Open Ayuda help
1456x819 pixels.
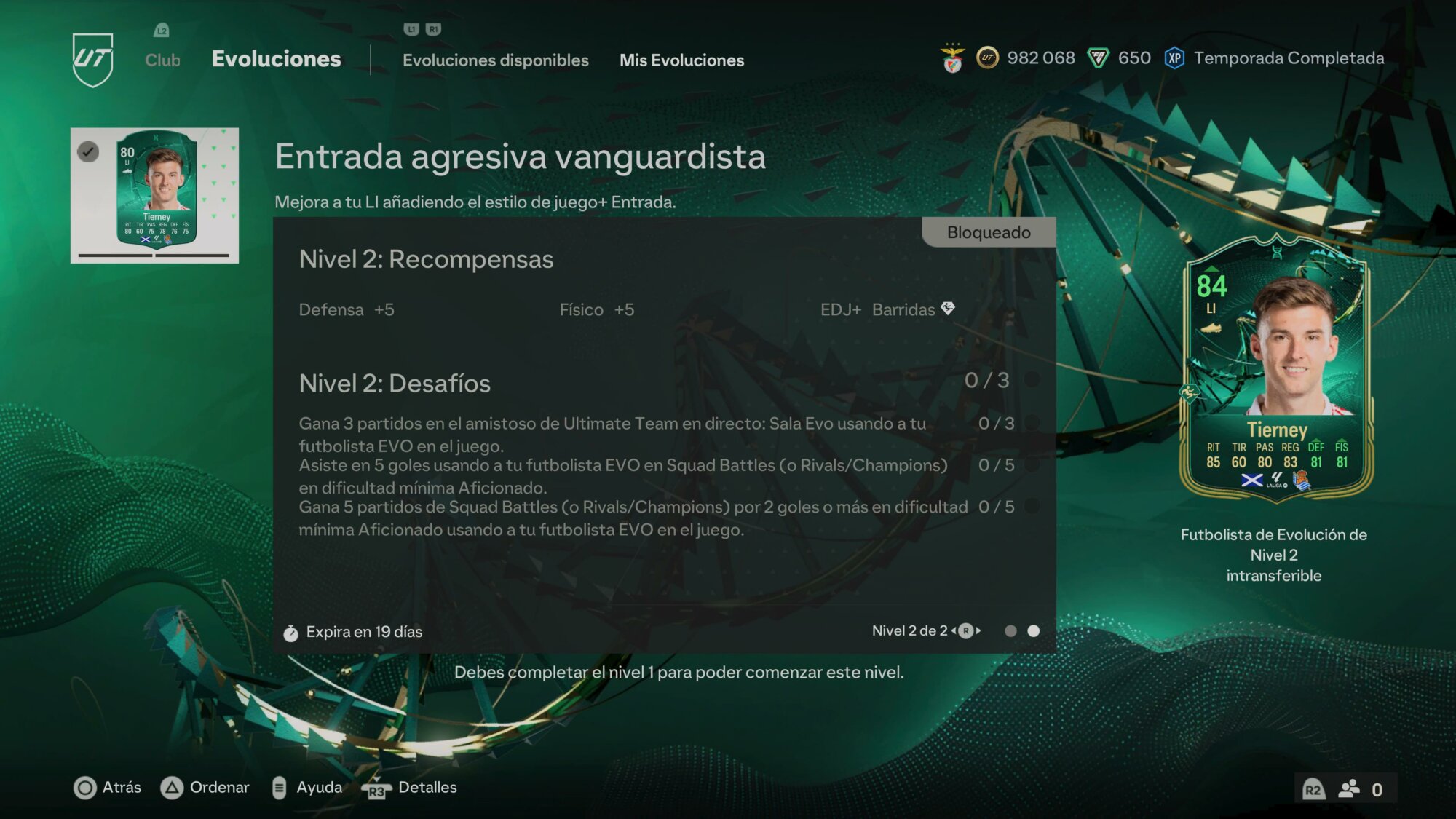click(319, 787)
